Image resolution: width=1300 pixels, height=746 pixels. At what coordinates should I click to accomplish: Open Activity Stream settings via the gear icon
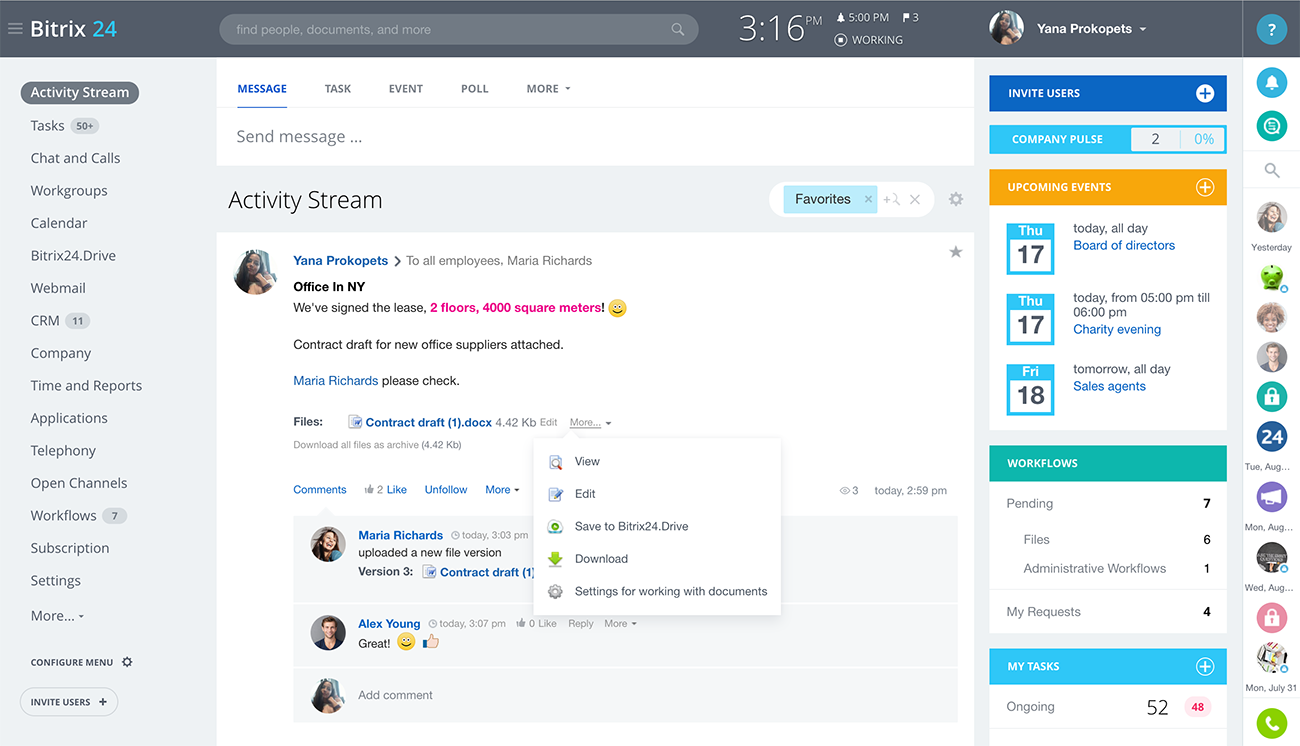tap(955, 199)
